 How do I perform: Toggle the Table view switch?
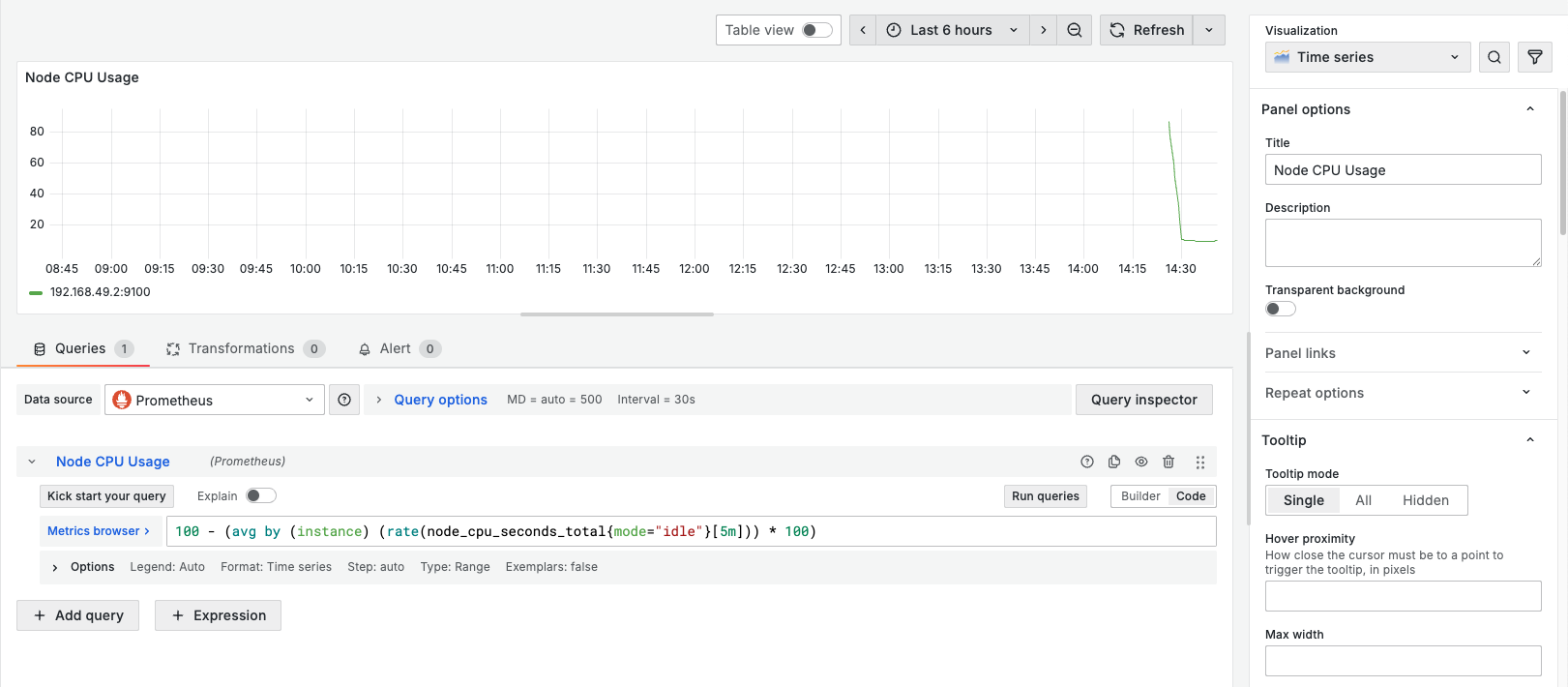click(817, 30)
